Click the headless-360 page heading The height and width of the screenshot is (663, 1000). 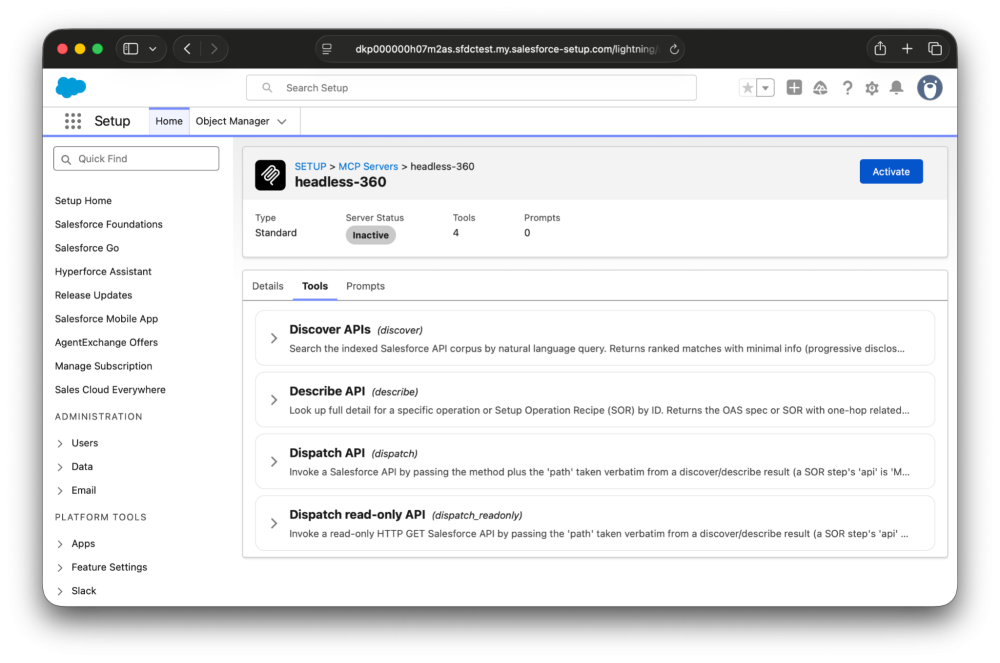pyautogui.click(x=341, y=182)
